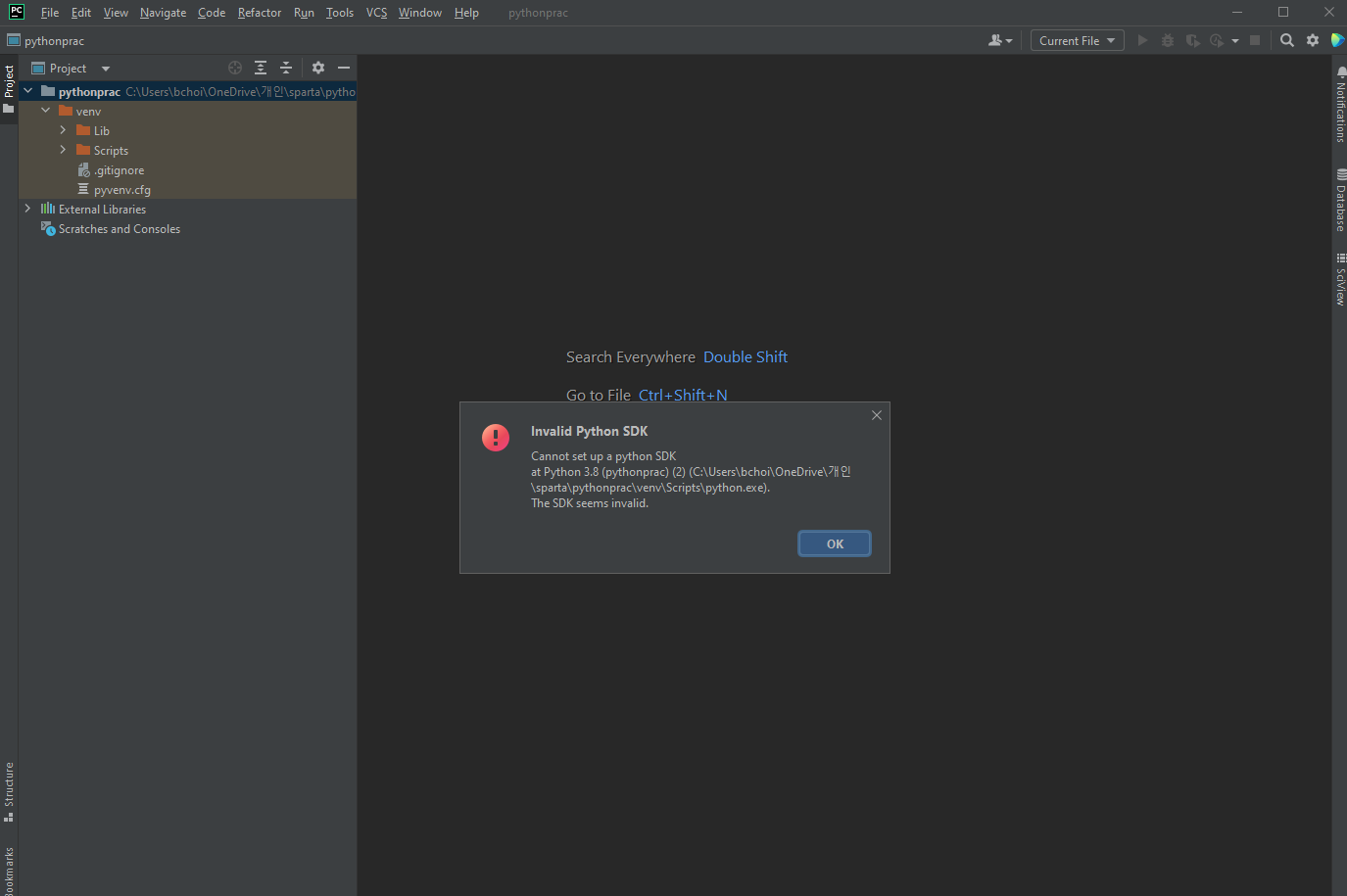The height and width of the screenshot is (896, 1347).
Task: Click OK in the Invalid Python SDK dialog
Action: pos(835,543)
